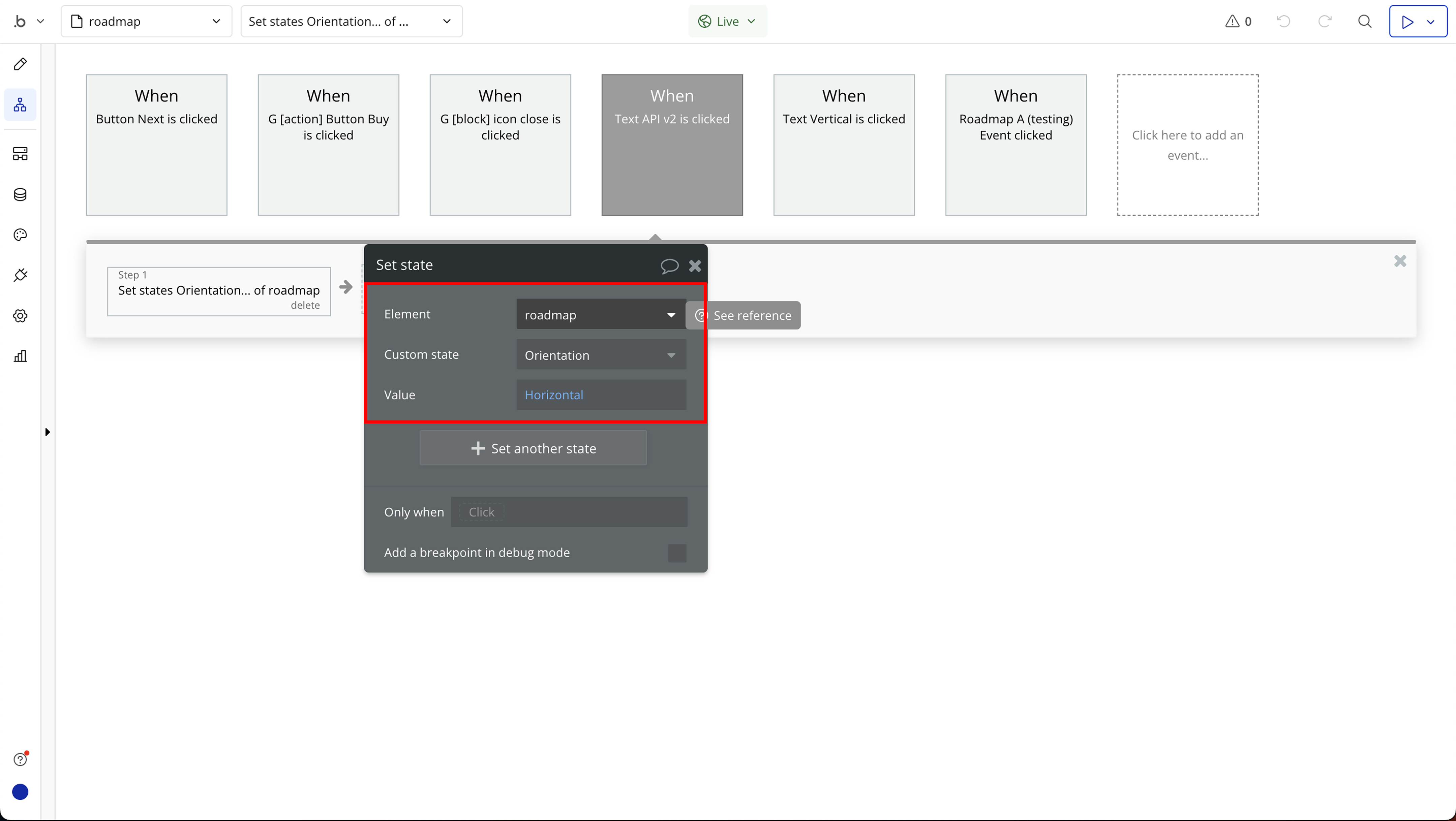Select the Text Vertical is clicked event

click(x=843, y=145)
